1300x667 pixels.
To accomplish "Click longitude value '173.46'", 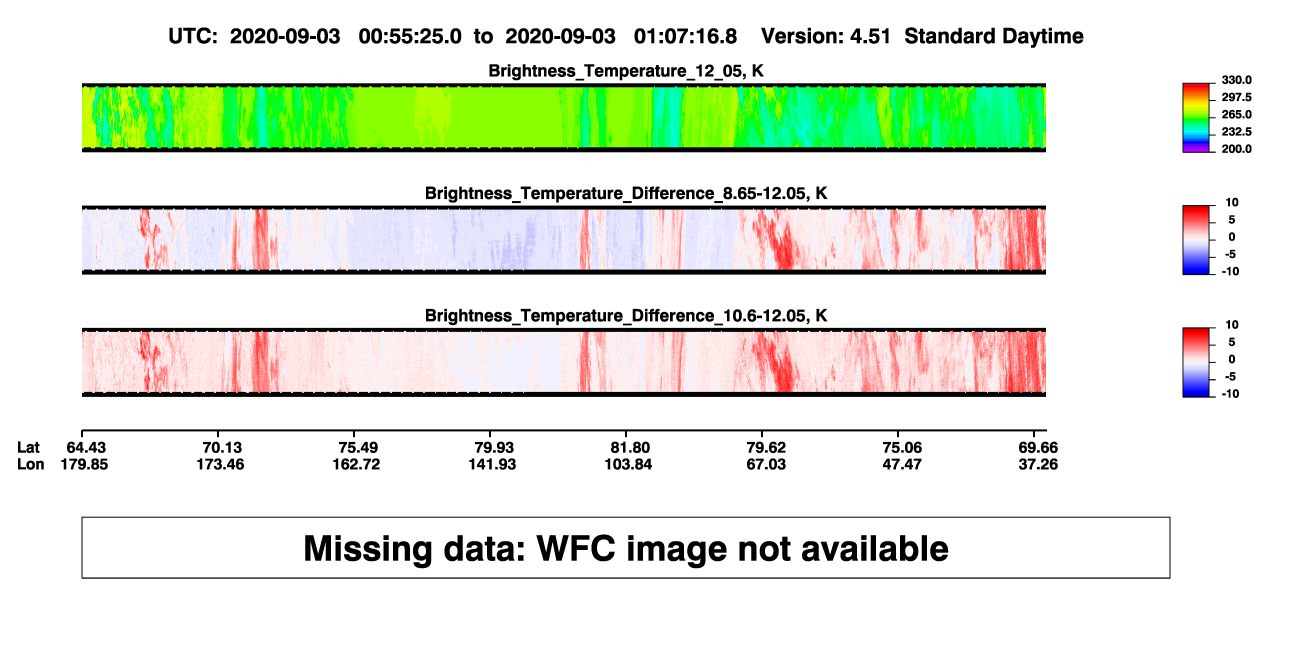I will click(222, 465).
